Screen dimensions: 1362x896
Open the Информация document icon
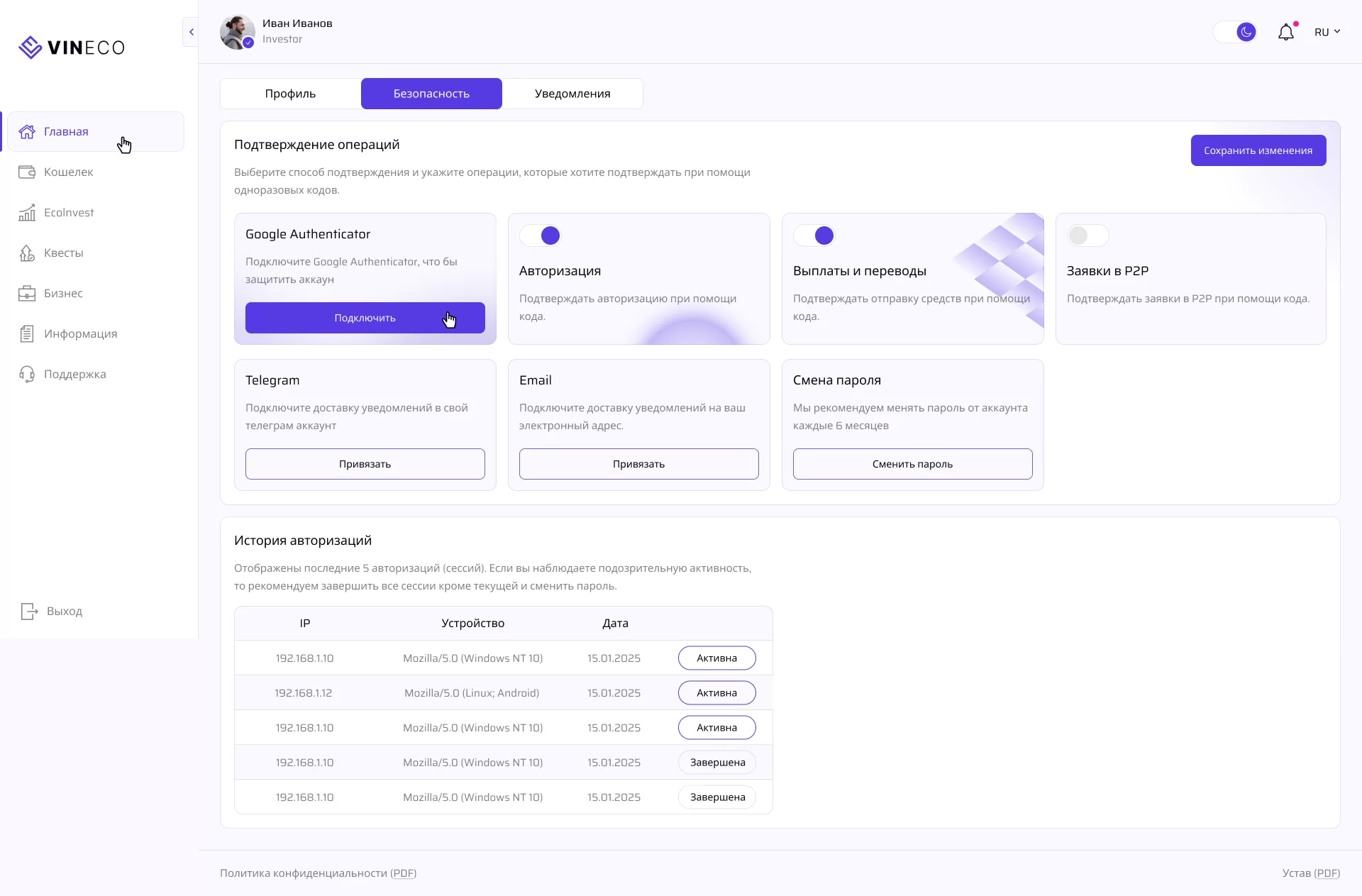coord(27,333)
